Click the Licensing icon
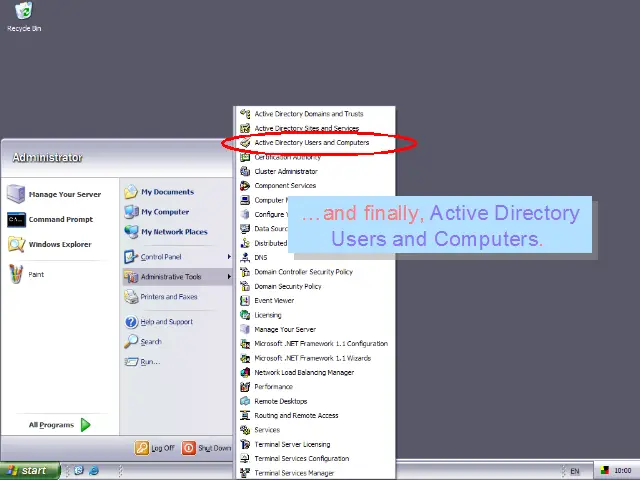The width and height of the screenshot is (640, 480). pos(245,315)
